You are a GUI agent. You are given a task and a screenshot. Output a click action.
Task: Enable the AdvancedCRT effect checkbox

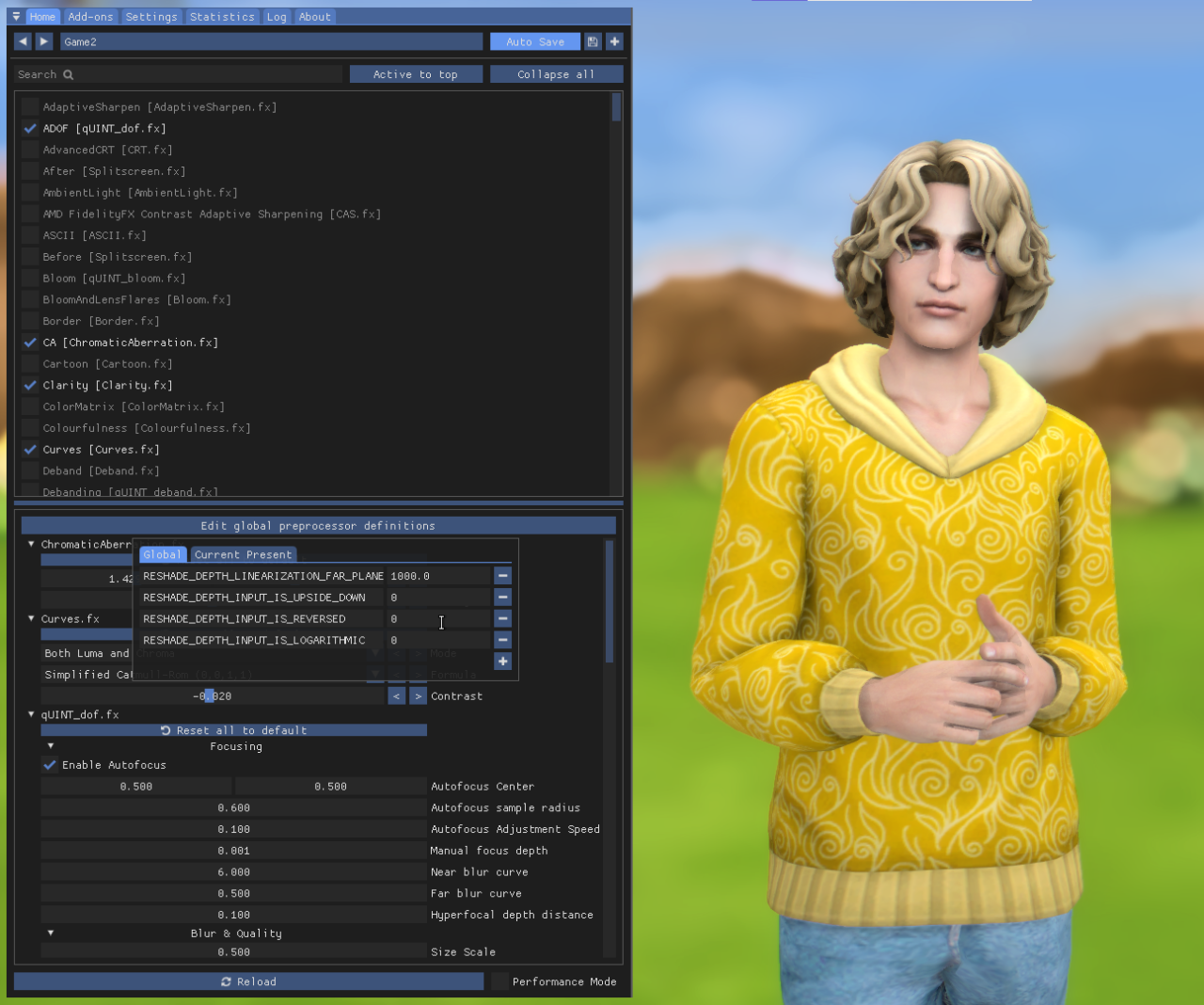point(30,150)
